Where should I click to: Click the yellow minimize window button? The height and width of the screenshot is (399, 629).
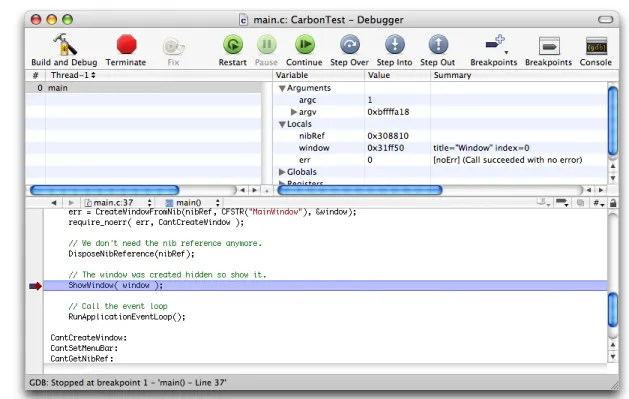52,19
